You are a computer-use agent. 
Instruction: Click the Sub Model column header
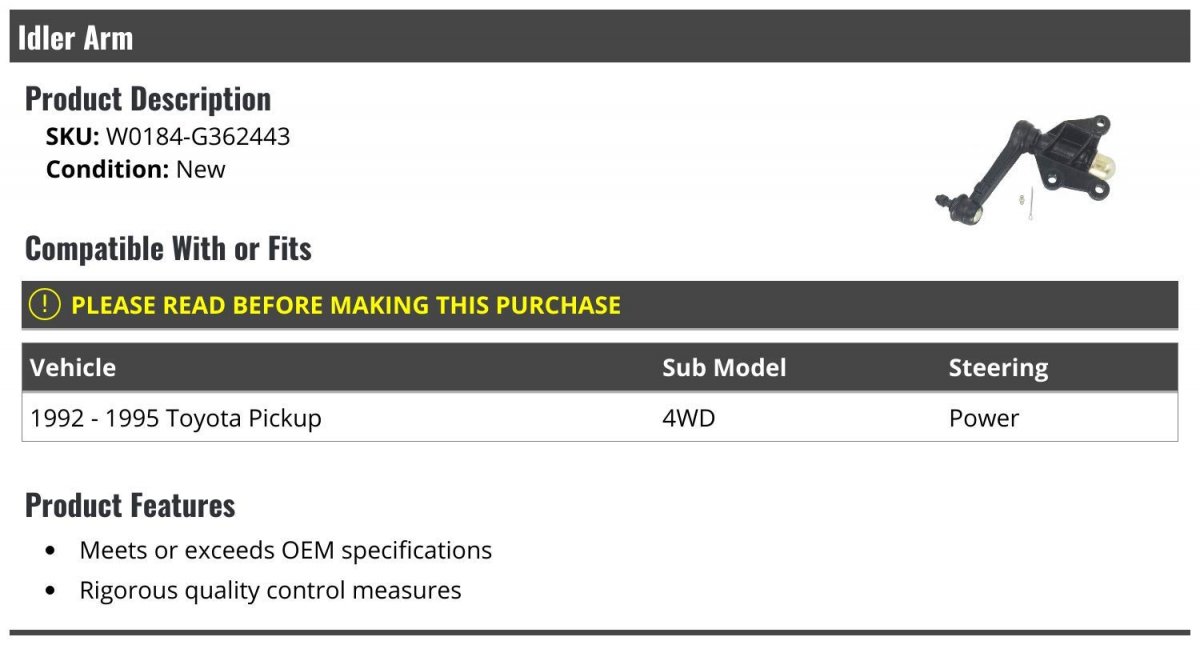point(724,367)
